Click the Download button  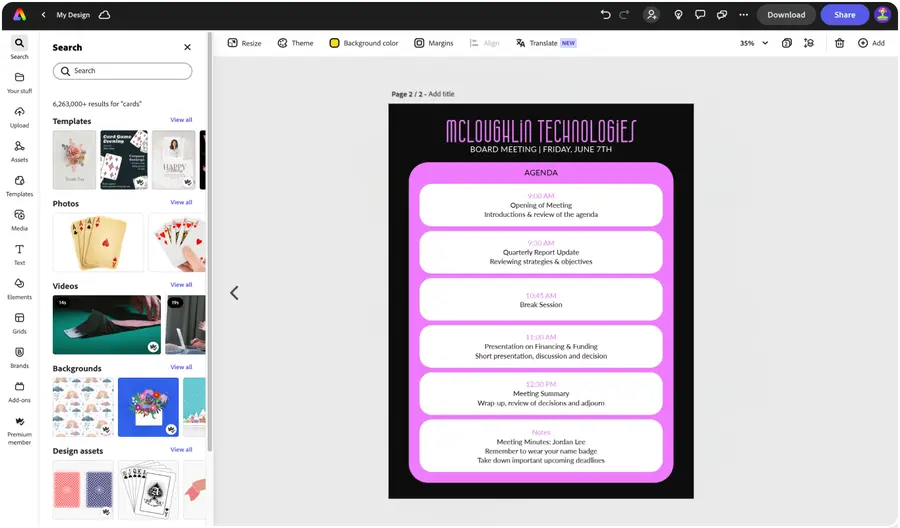click(x=786, y=15)
